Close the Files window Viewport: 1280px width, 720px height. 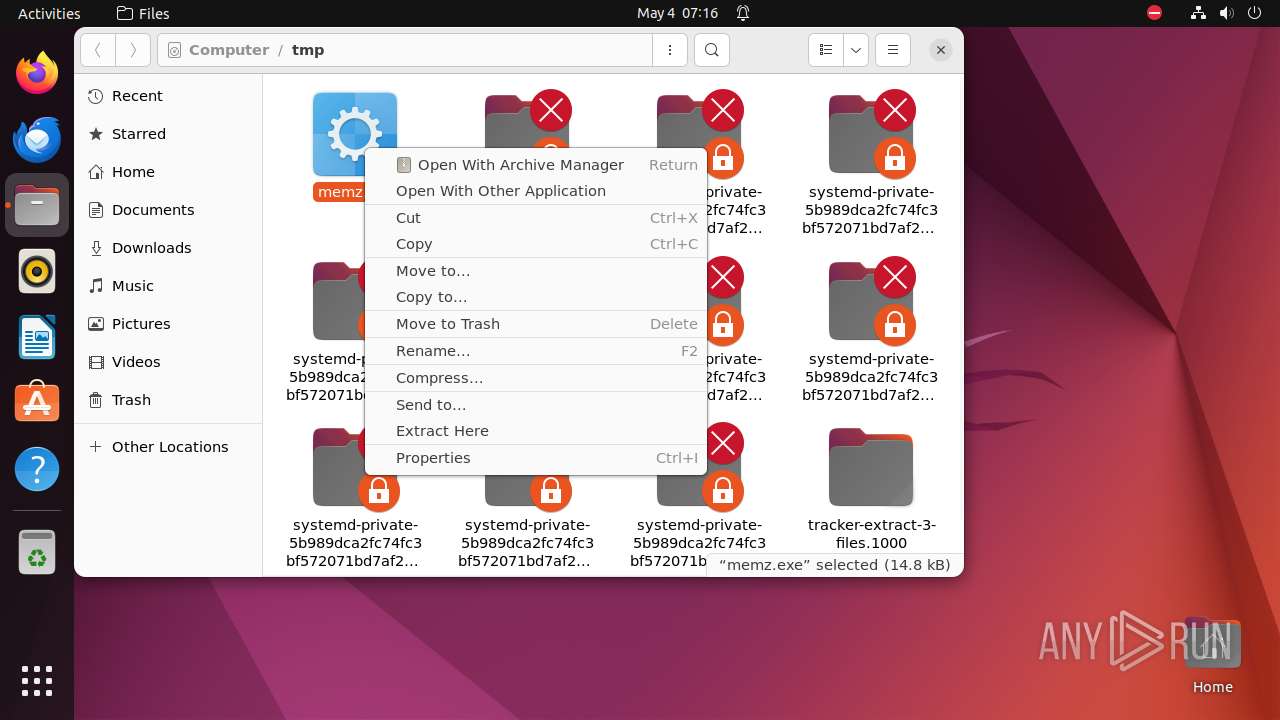(940, 50)
